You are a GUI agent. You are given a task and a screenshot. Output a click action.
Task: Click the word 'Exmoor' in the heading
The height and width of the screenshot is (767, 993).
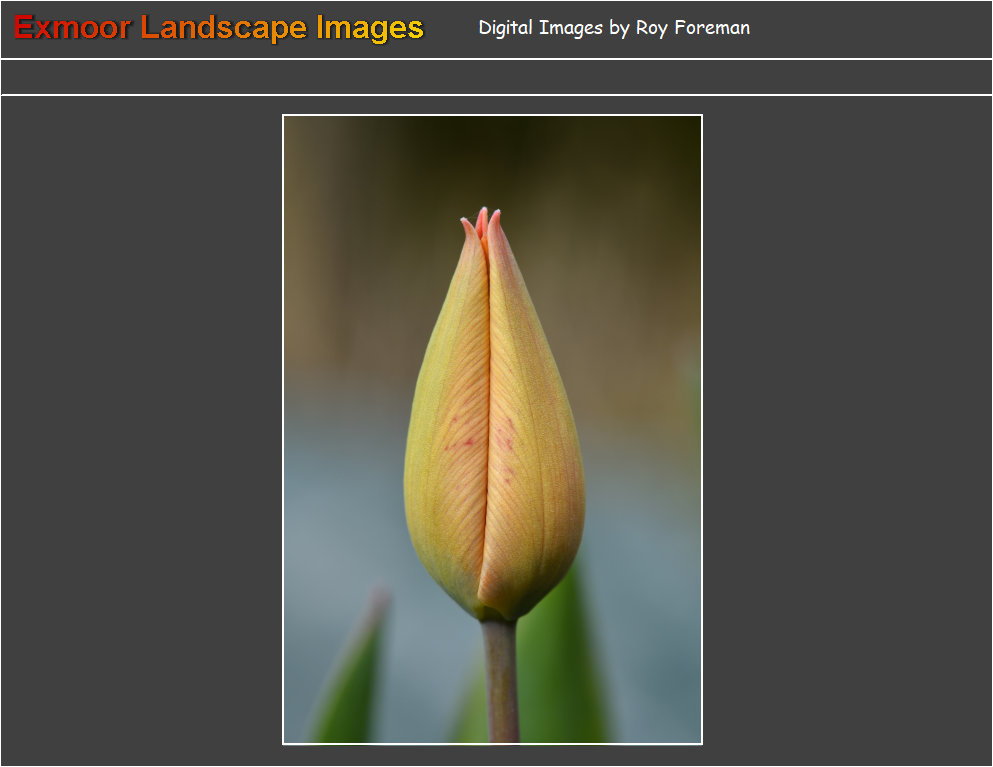click(72, 28)
